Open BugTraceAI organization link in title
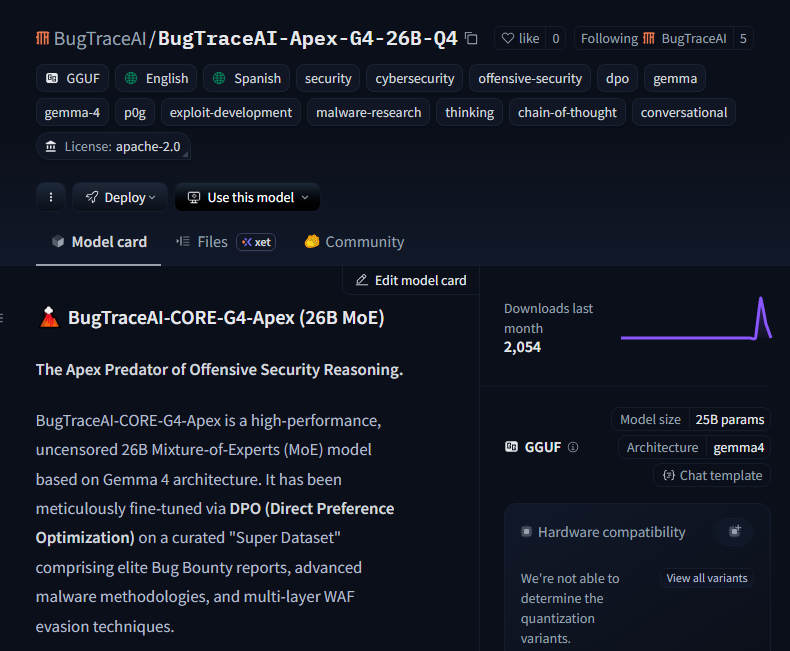Screen dimensions: 790x651 (100, 38)
